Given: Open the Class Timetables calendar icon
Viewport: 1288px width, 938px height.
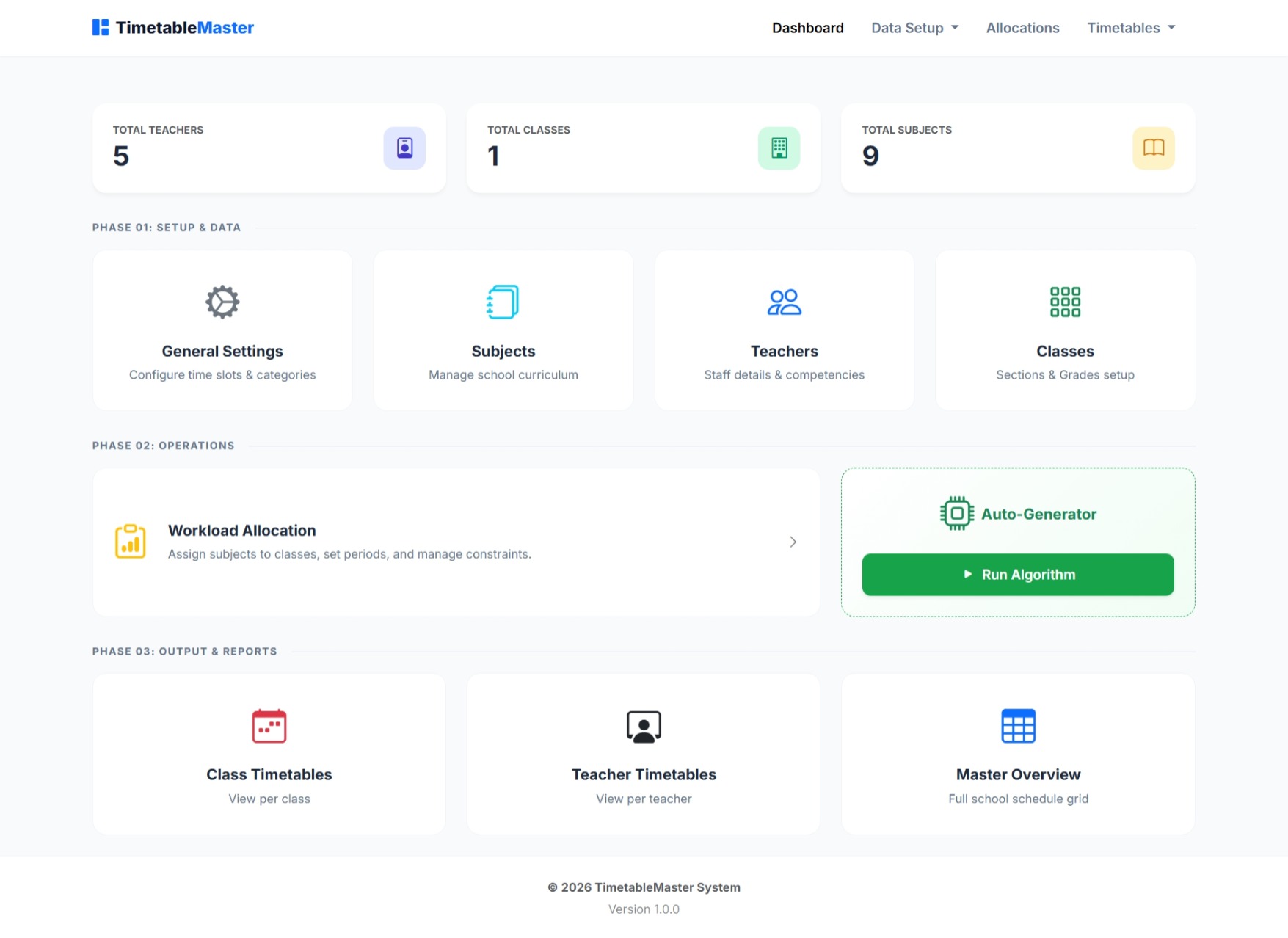Looking at the screenshot, I should (269, 726).
